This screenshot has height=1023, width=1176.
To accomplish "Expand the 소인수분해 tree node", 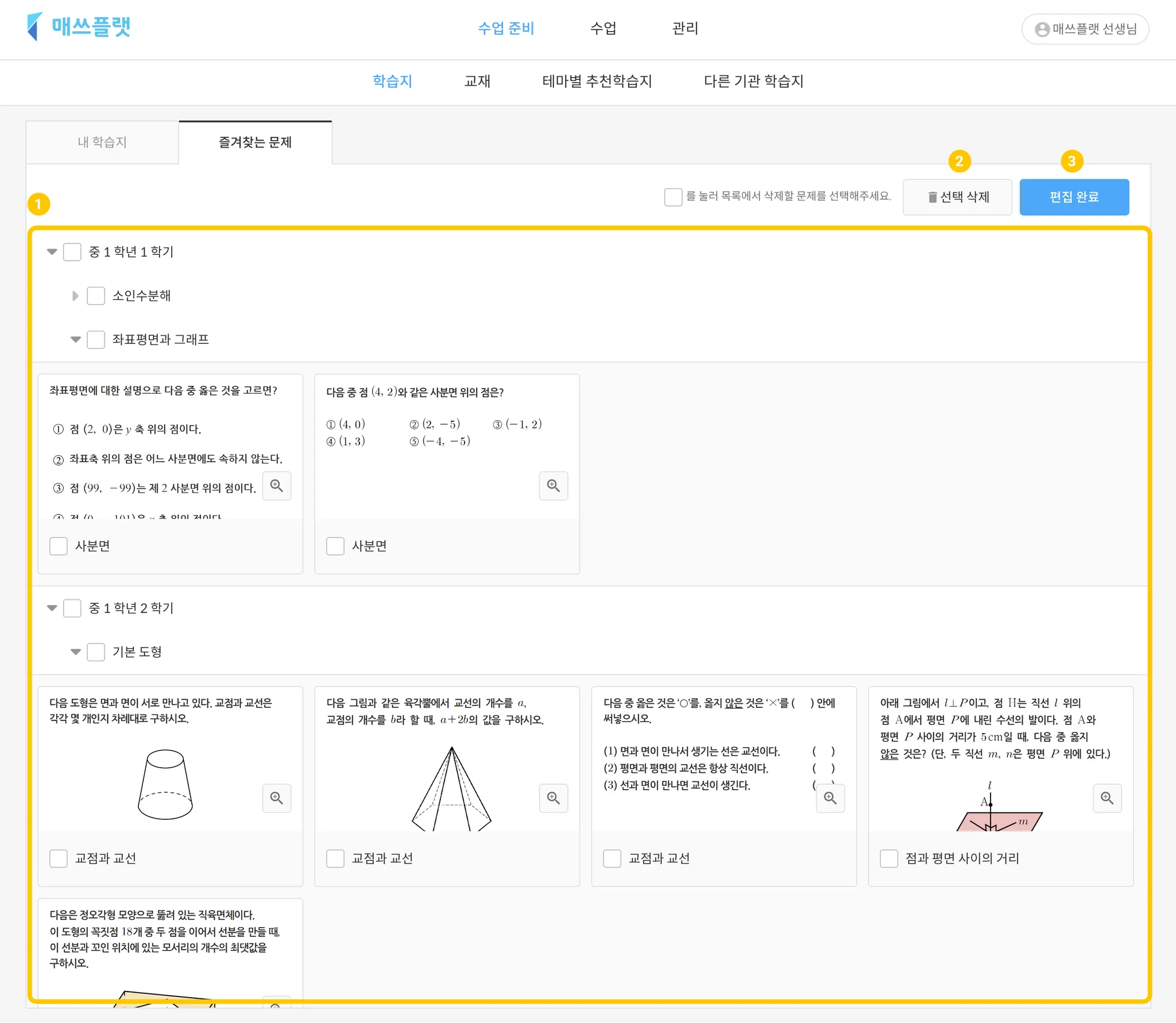I will click(x=75, y=296).
